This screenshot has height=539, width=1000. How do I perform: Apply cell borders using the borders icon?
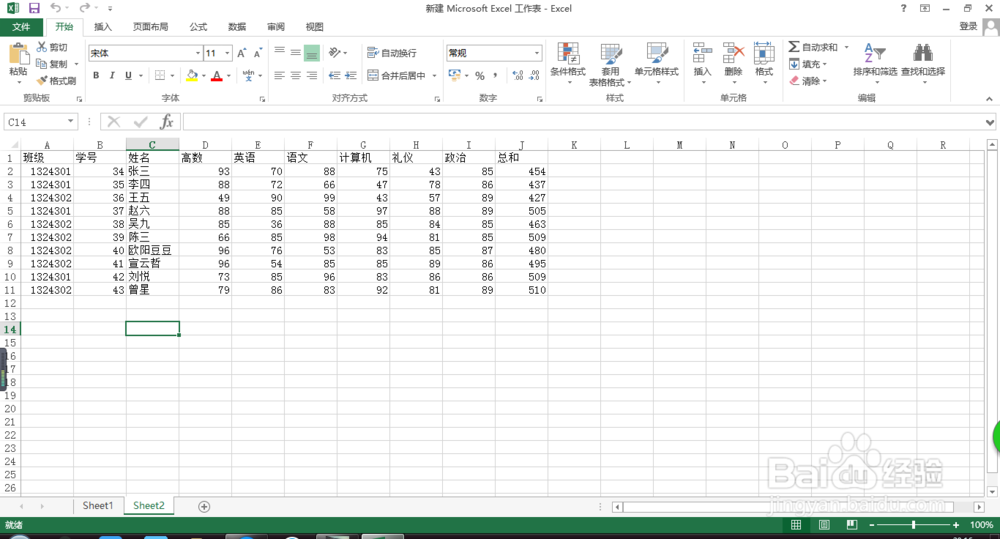160,75
